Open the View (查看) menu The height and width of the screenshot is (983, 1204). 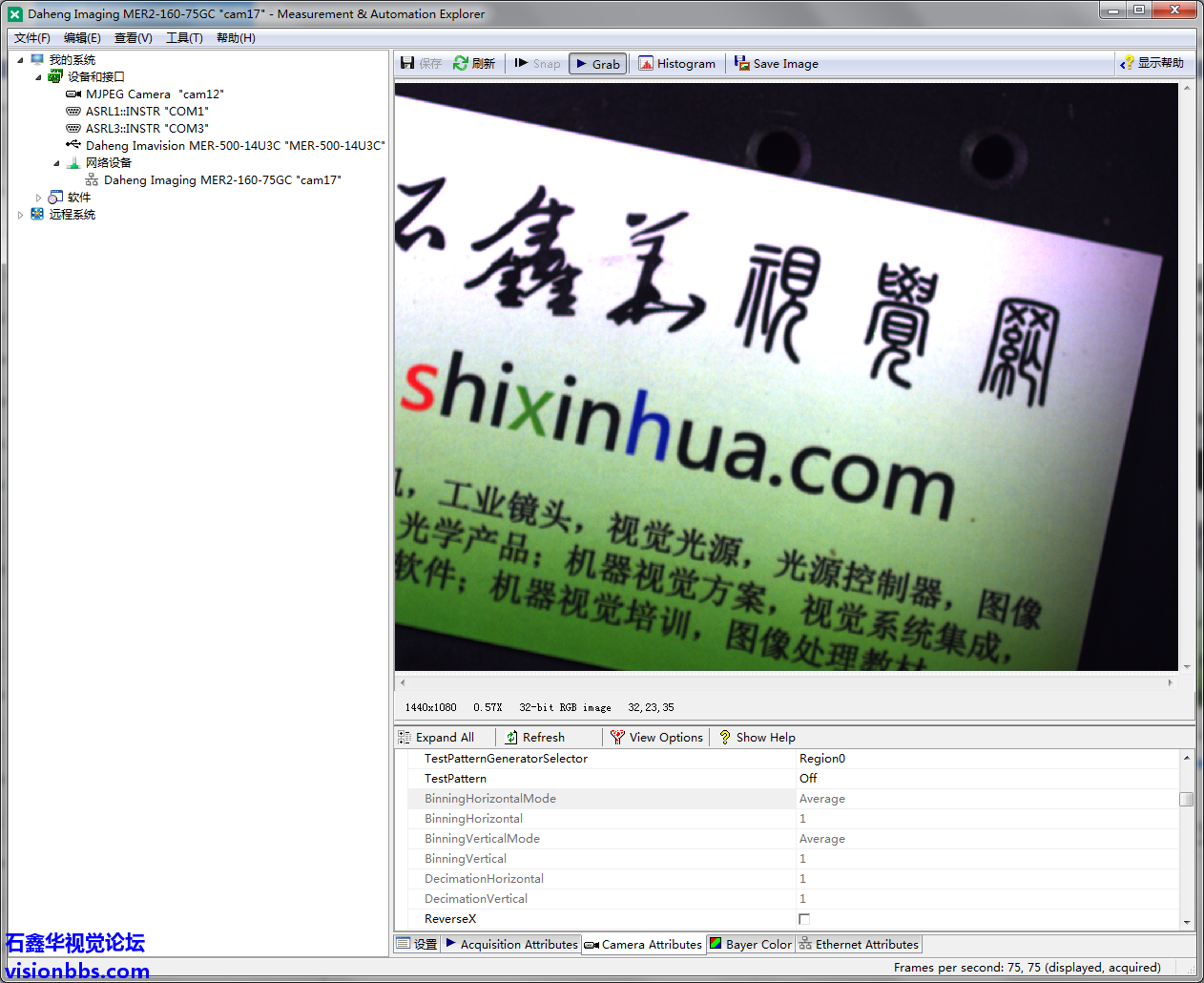(x=134, y=38)
